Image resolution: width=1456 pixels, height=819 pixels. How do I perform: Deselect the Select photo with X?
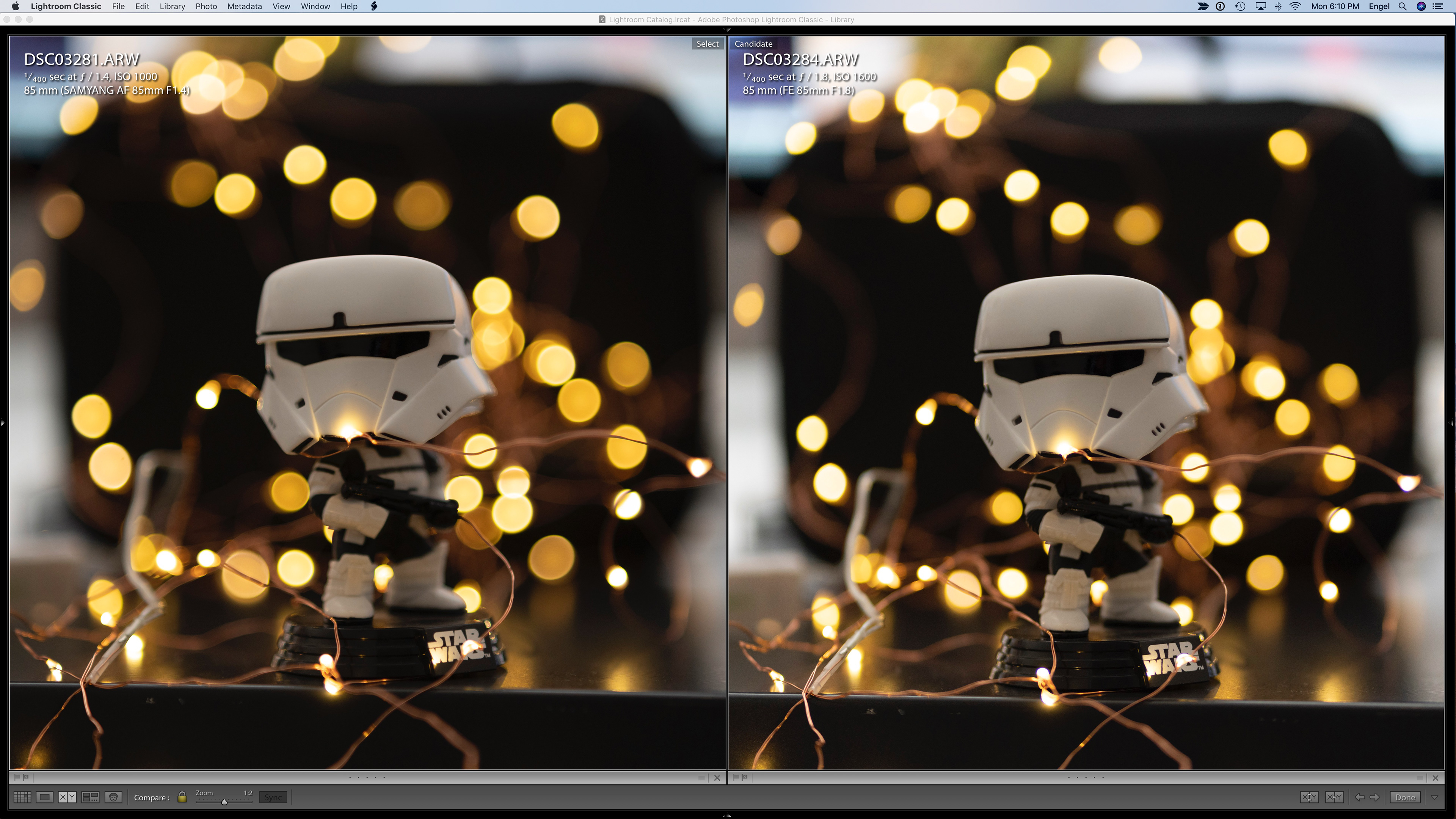point(717,778)
